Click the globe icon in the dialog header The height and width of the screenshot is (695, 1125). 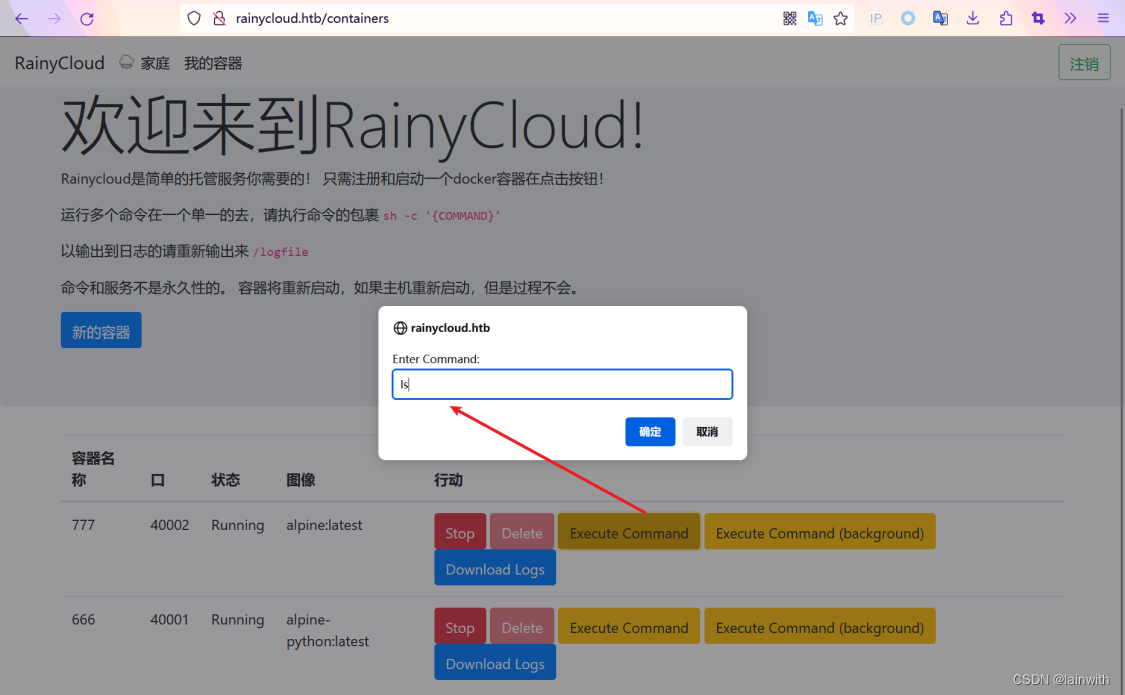(400, 328)
